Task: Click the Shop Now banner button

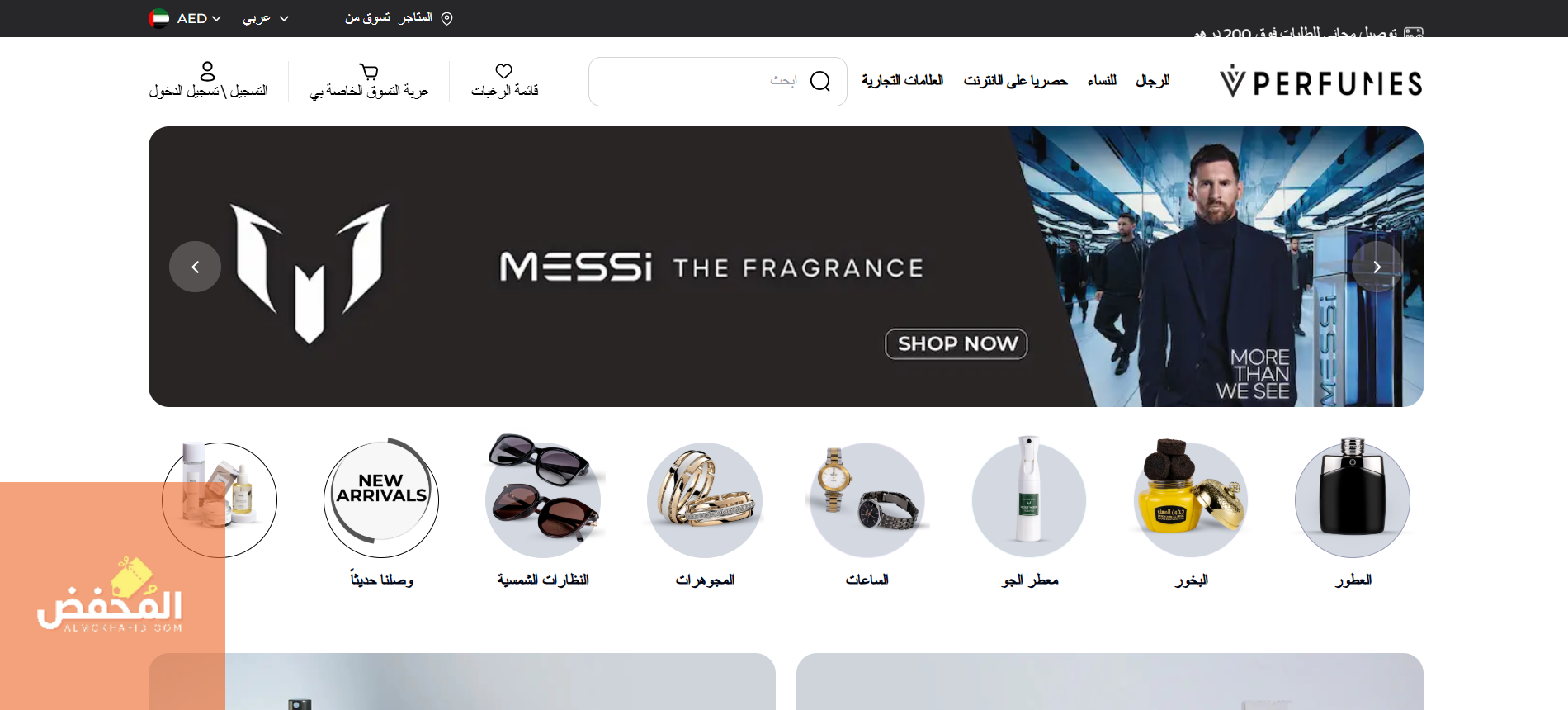Action: tap(956, 343)
